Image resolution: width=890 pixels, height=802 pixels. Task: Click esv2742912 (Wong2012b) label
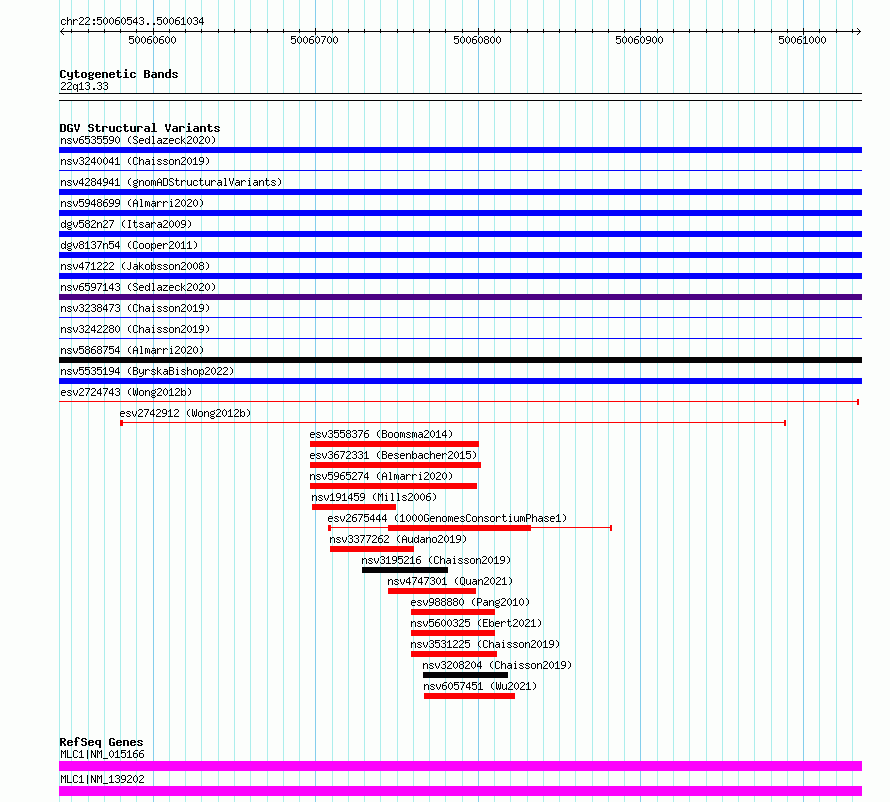tap(185, 413)
